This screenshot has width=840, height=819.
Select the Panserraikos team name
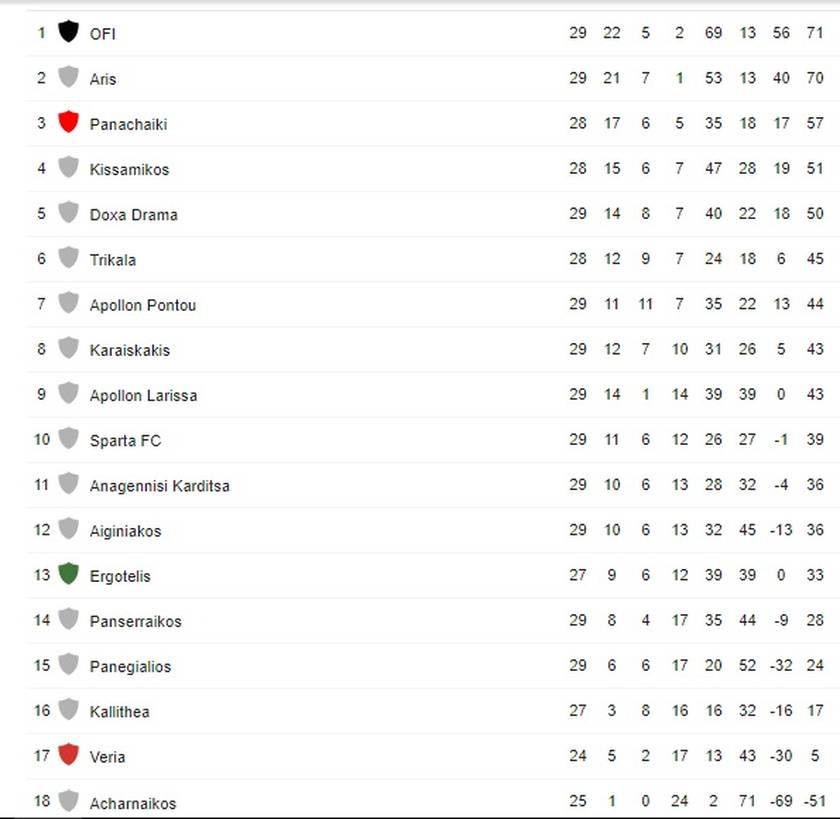point(136,621)
